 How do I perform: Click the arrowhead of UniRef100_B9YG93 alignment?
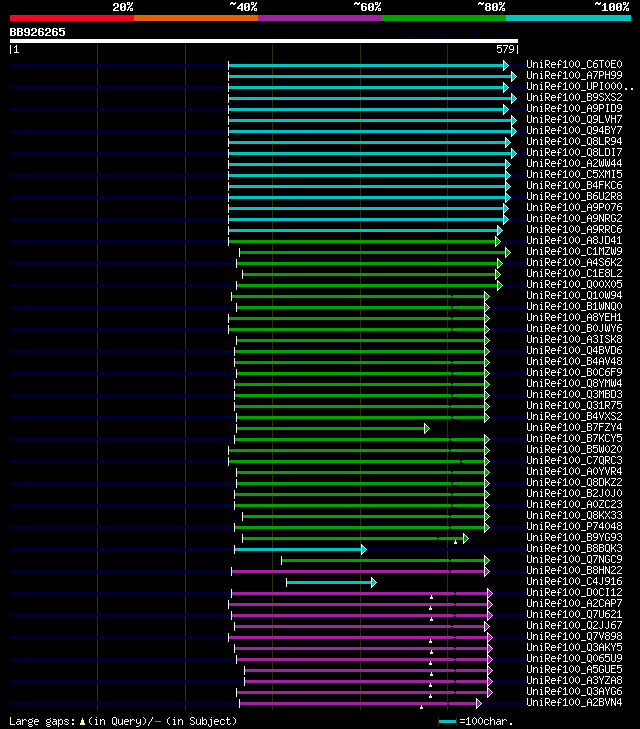tap(466, 538)
